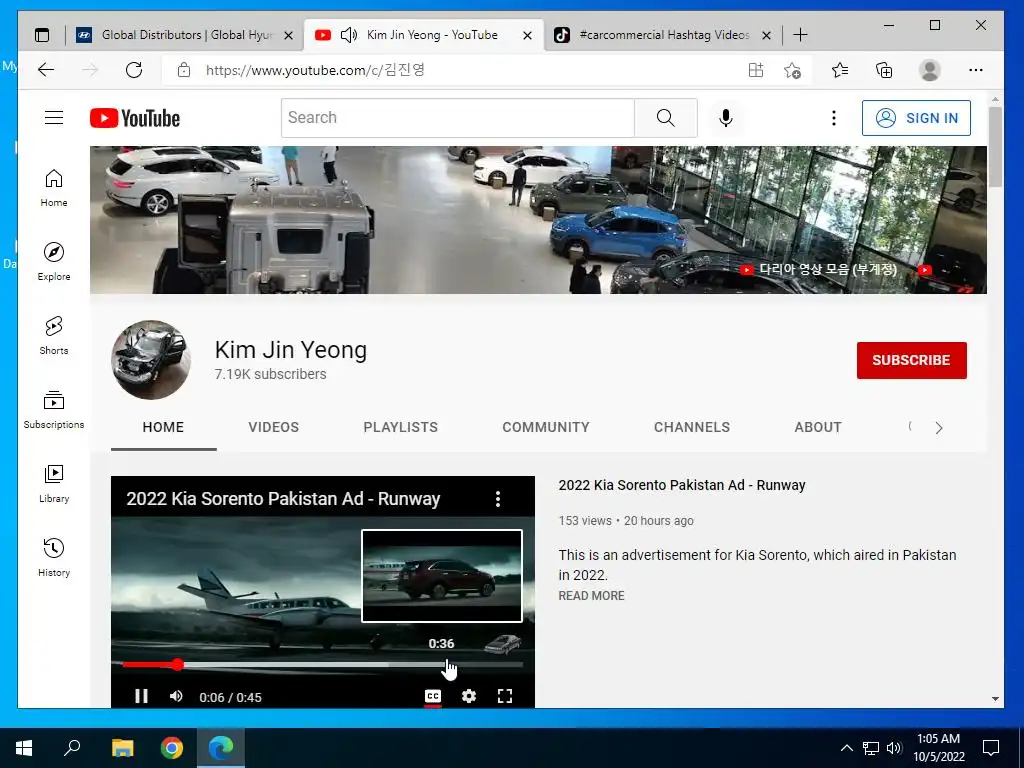Mute tab via speaker icon
Viewport: 1024px width, 768px height.
click(349, 35)
